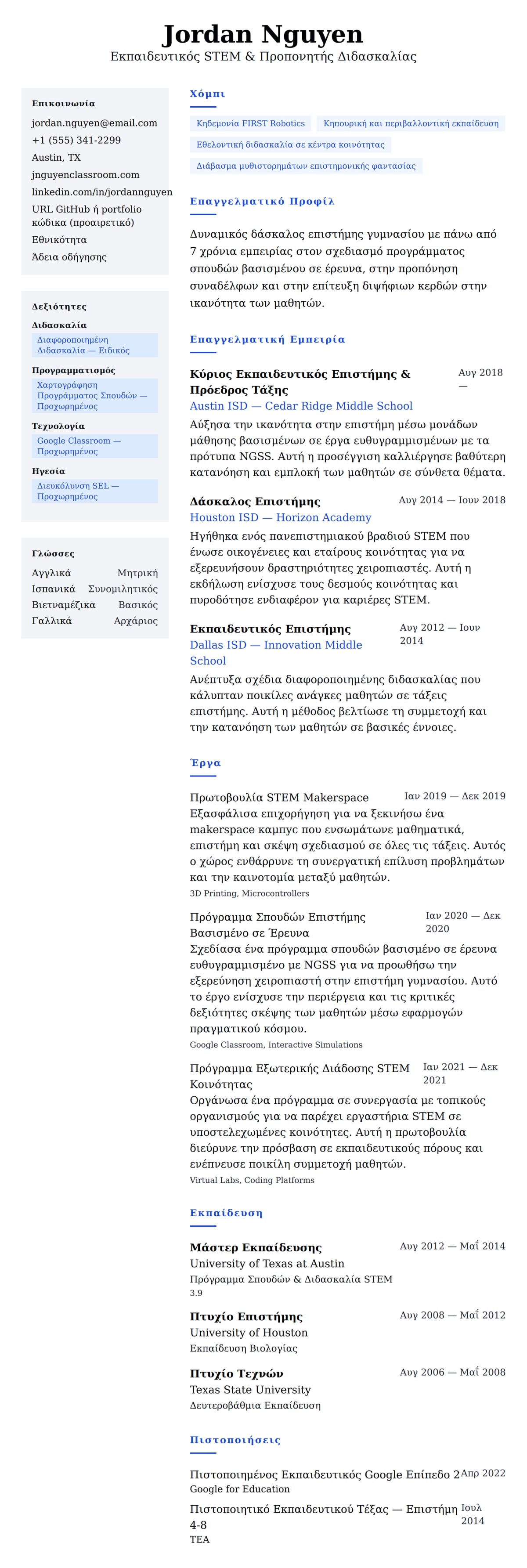The width and height of the screenshot is (527, 1568).
Task: Click the jordan.nguyen@email.com email address
Action: coord(94,123)
